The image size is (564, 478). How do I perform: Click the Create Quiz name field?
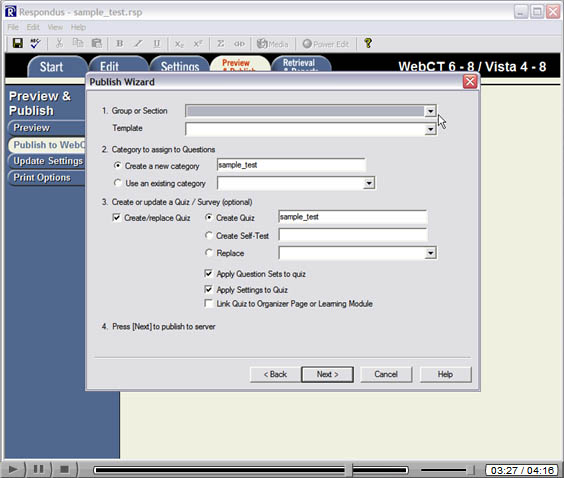point(353,217)
